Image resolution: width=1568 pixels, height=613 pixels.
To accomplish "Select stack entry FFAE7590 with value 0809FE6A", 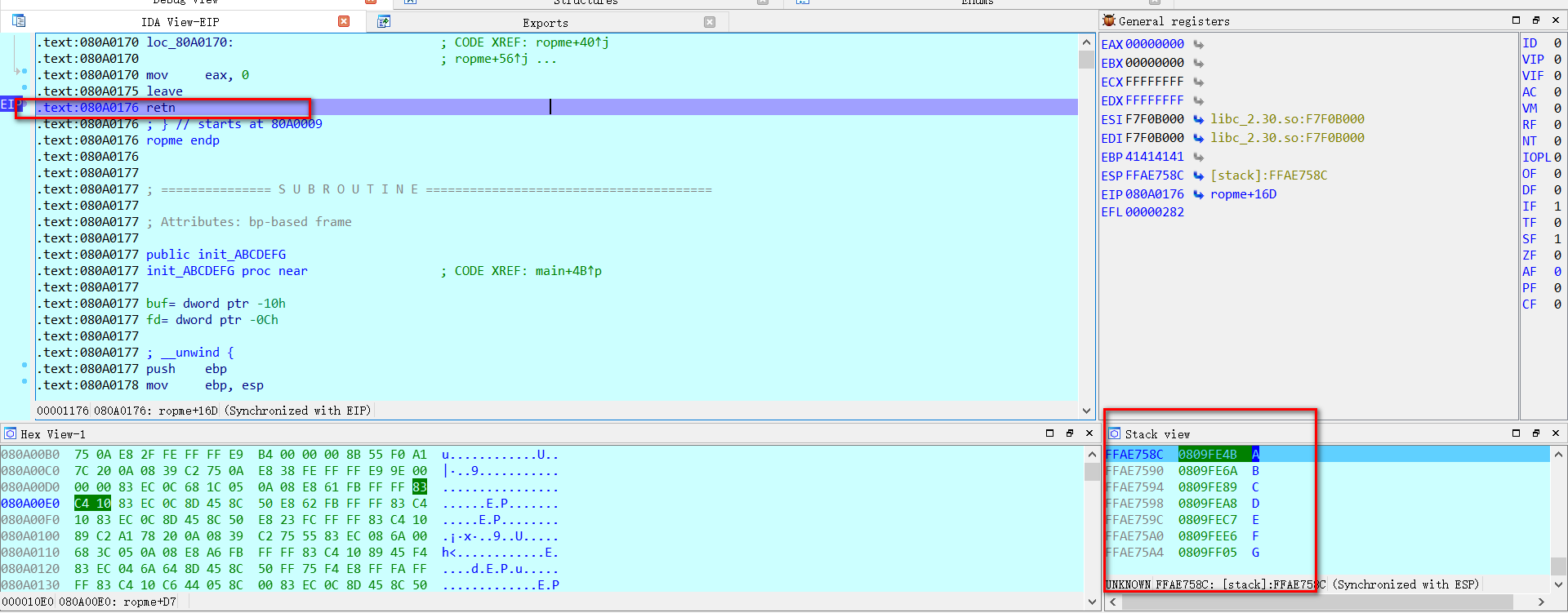I will point(1327,470).
